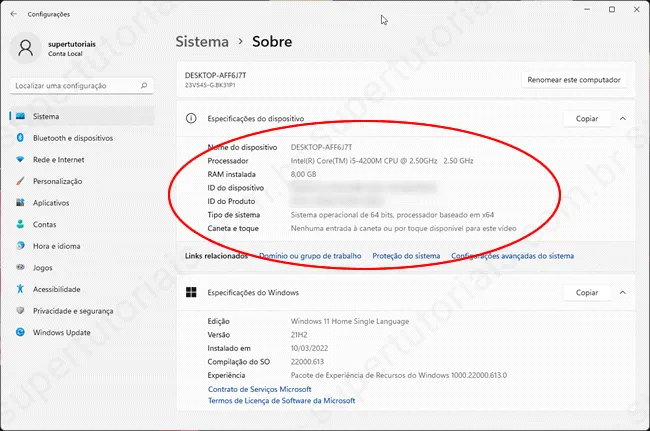Viewport: 650px width, 431px height.
Task: Click the Nenhuma entrada à caneta text
Action: point(403,228)
